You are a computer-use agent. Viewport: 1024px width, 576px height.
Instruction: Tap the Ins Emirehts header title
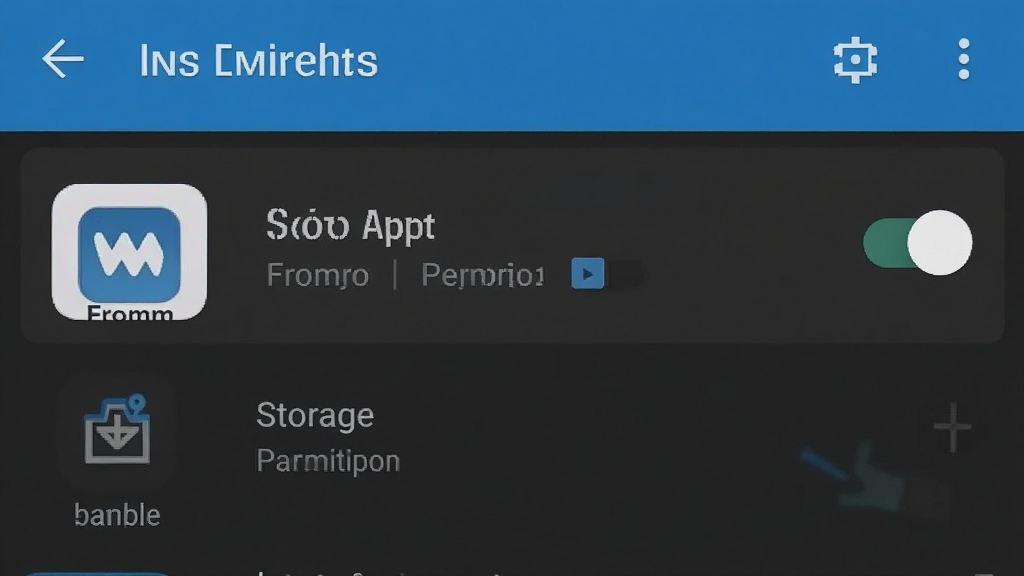(x=259, y=61)
